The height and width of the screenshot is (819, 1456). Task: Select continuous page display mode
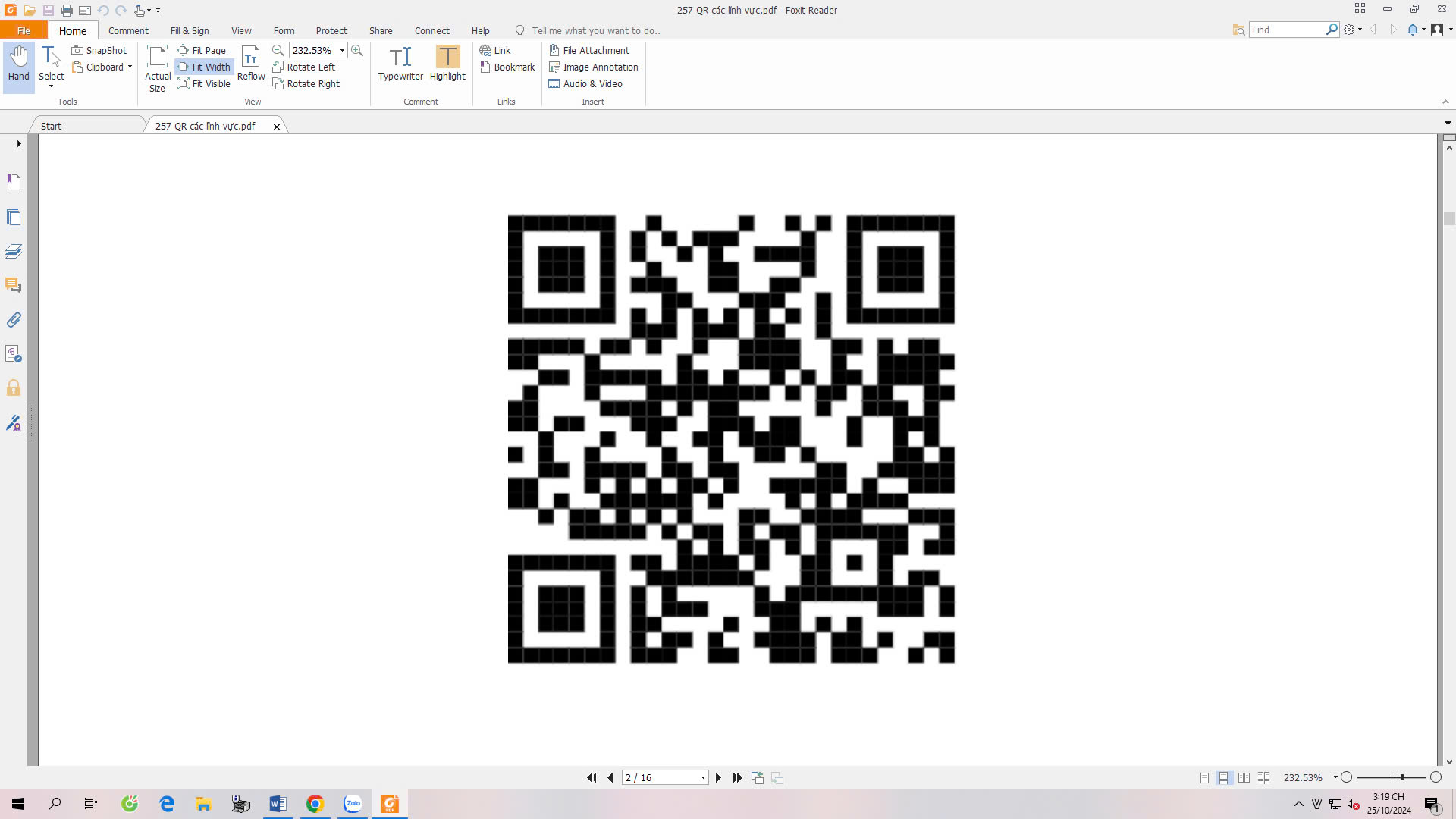click(1223, 777)
